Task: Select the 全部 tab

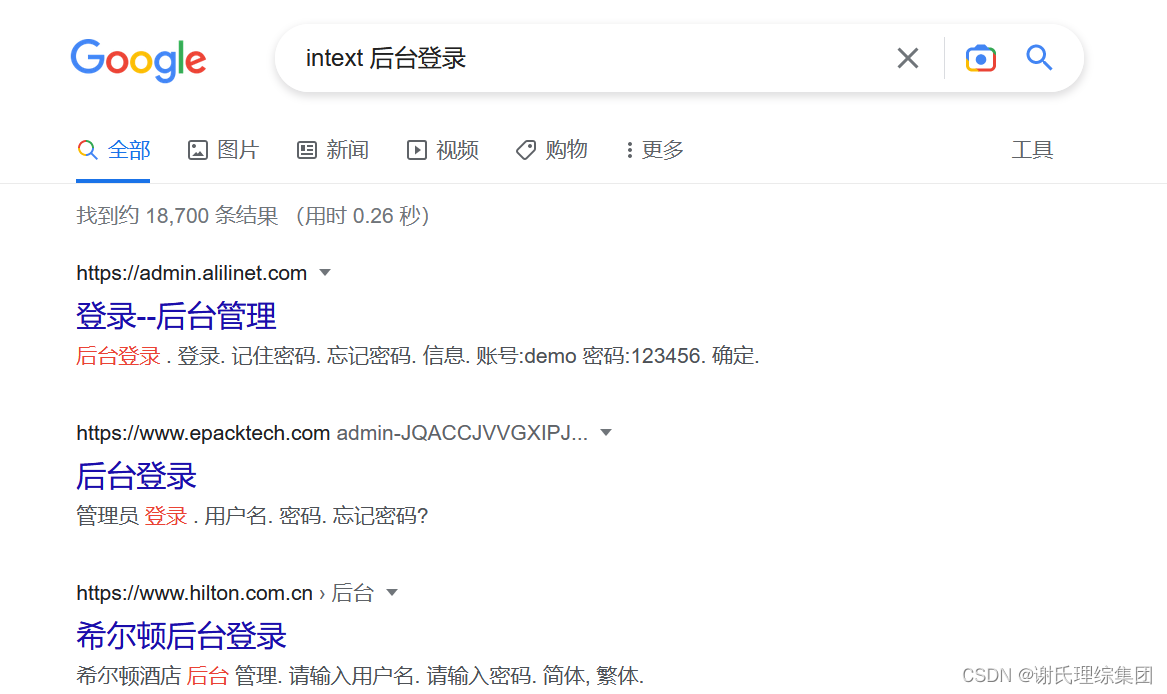Action: pos(113,150)
